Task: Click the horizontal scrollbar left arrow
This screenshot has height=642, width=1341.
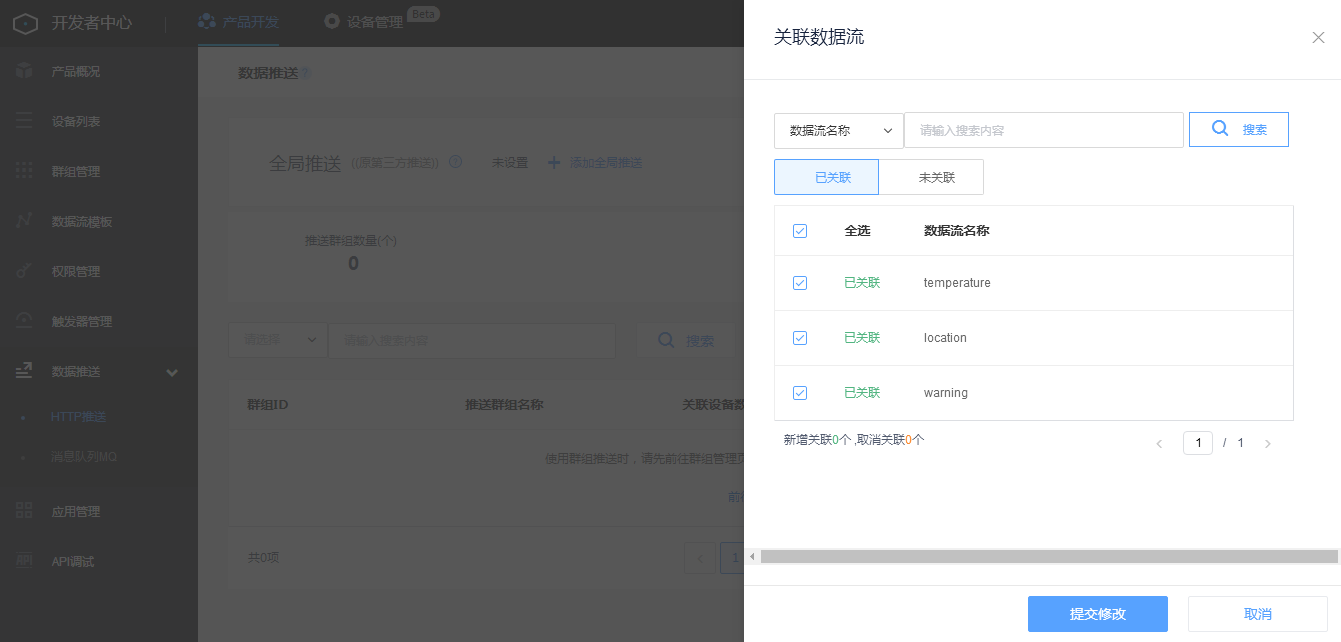Action: click(x=752, y=556)
